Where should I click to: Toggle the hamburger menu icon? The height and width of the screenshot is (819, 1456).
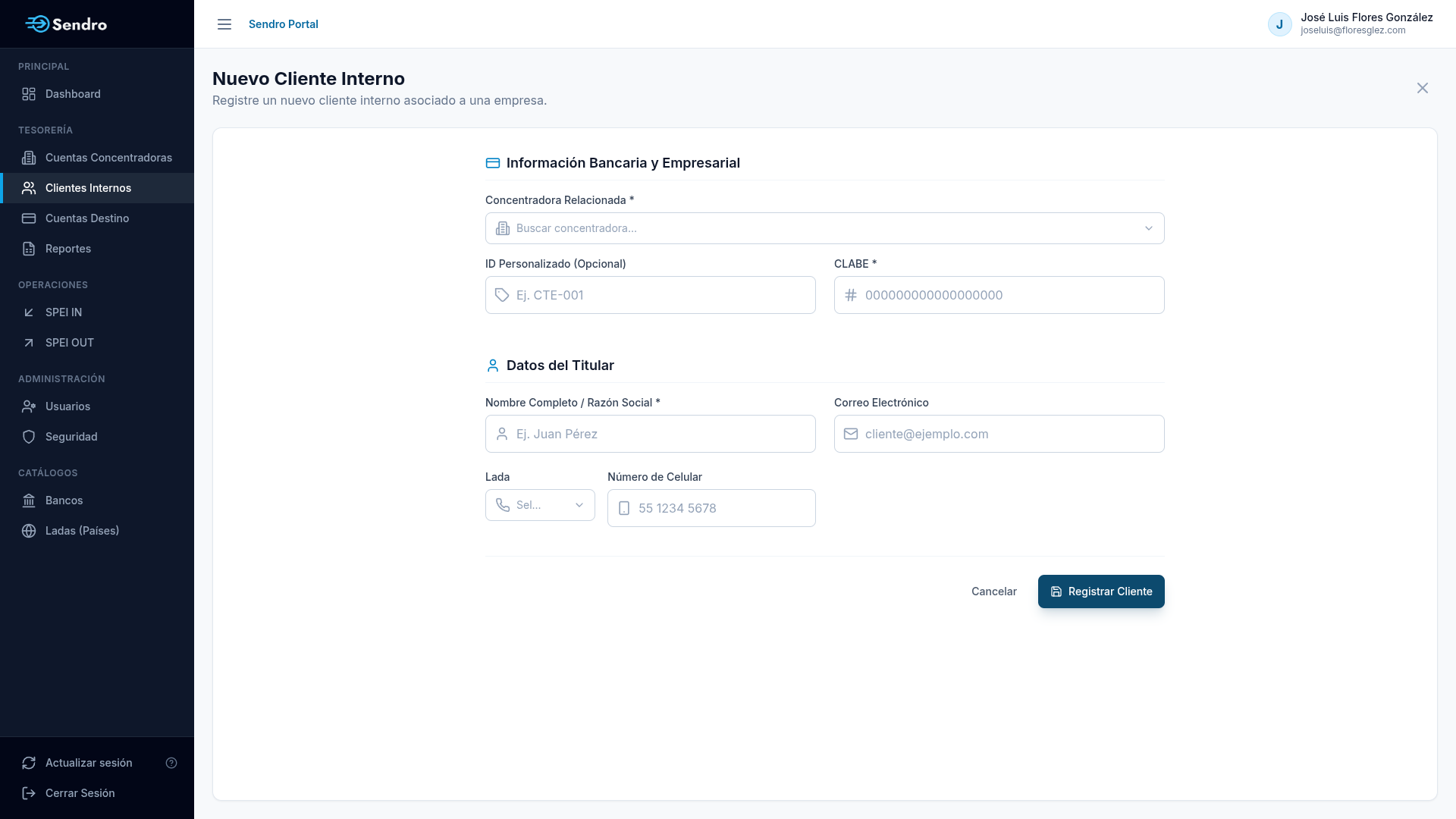click(x=224, y=24)
